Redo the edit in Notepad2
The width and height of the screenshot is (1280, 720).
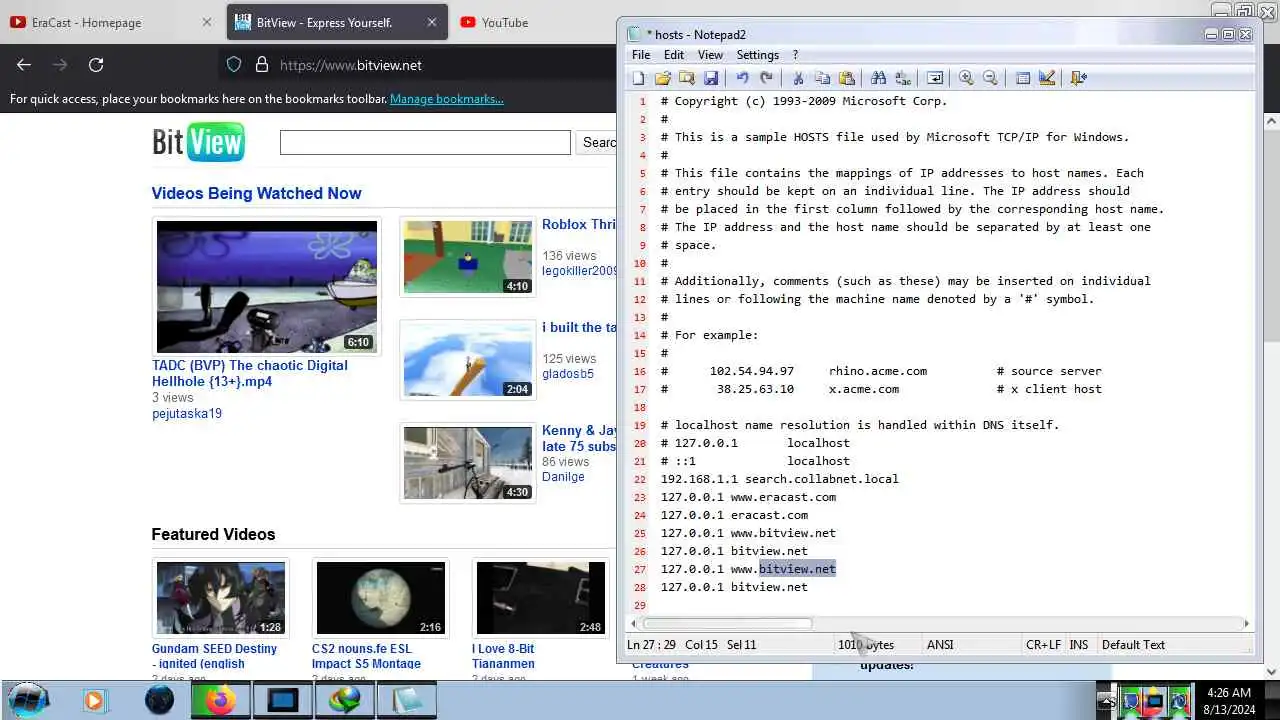[x=766, y=78]
